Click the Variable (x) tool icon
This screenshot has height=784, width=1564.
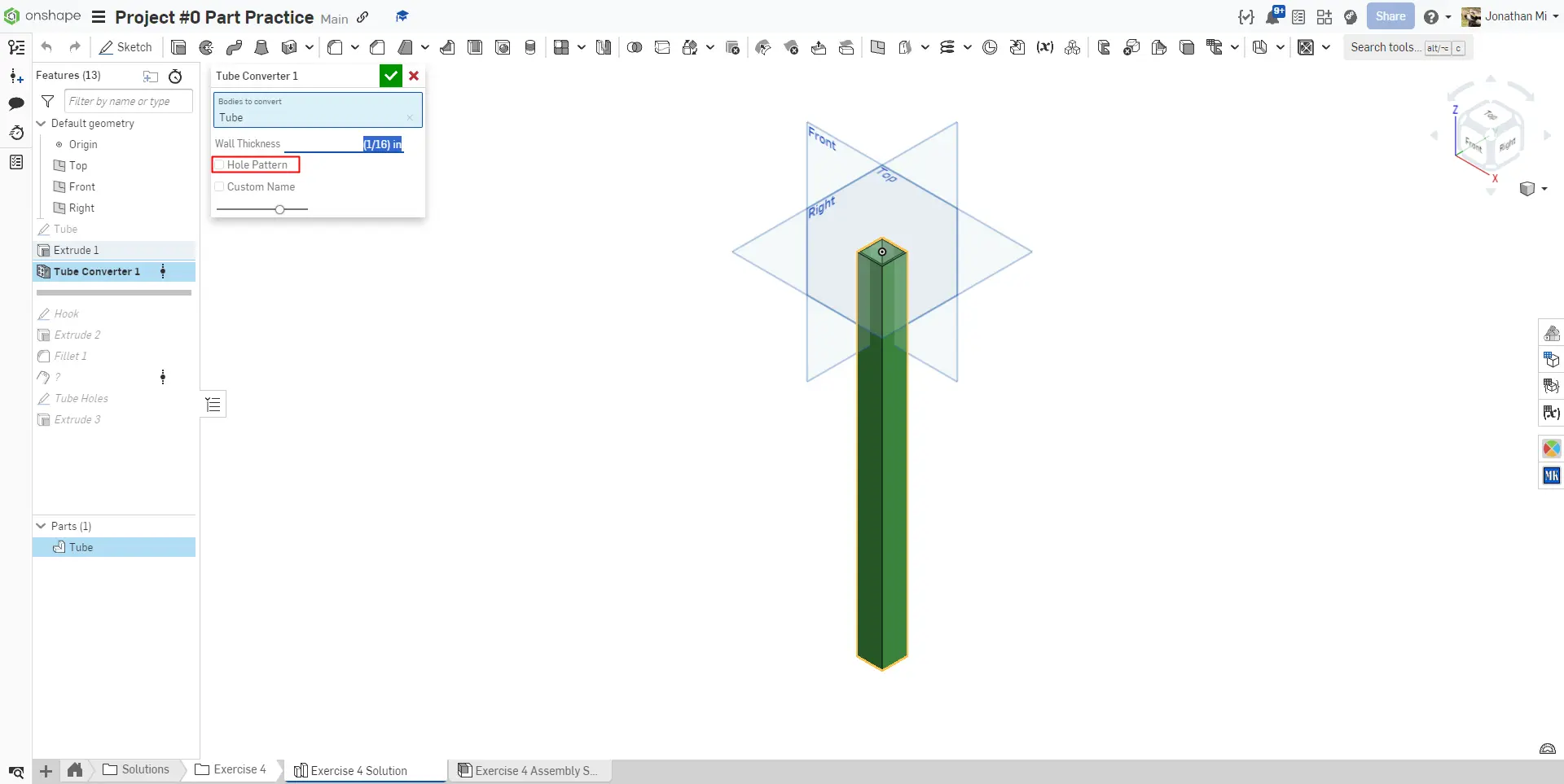pos(1045,47)
